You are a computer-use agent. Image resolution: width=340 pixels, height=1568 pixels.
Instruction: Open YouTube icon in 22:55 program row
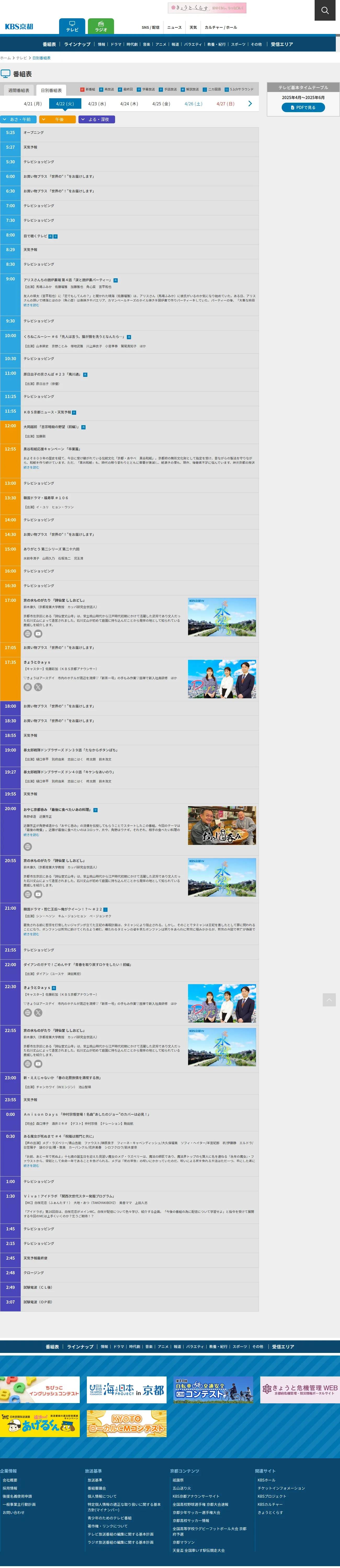tap(38, 1064)
